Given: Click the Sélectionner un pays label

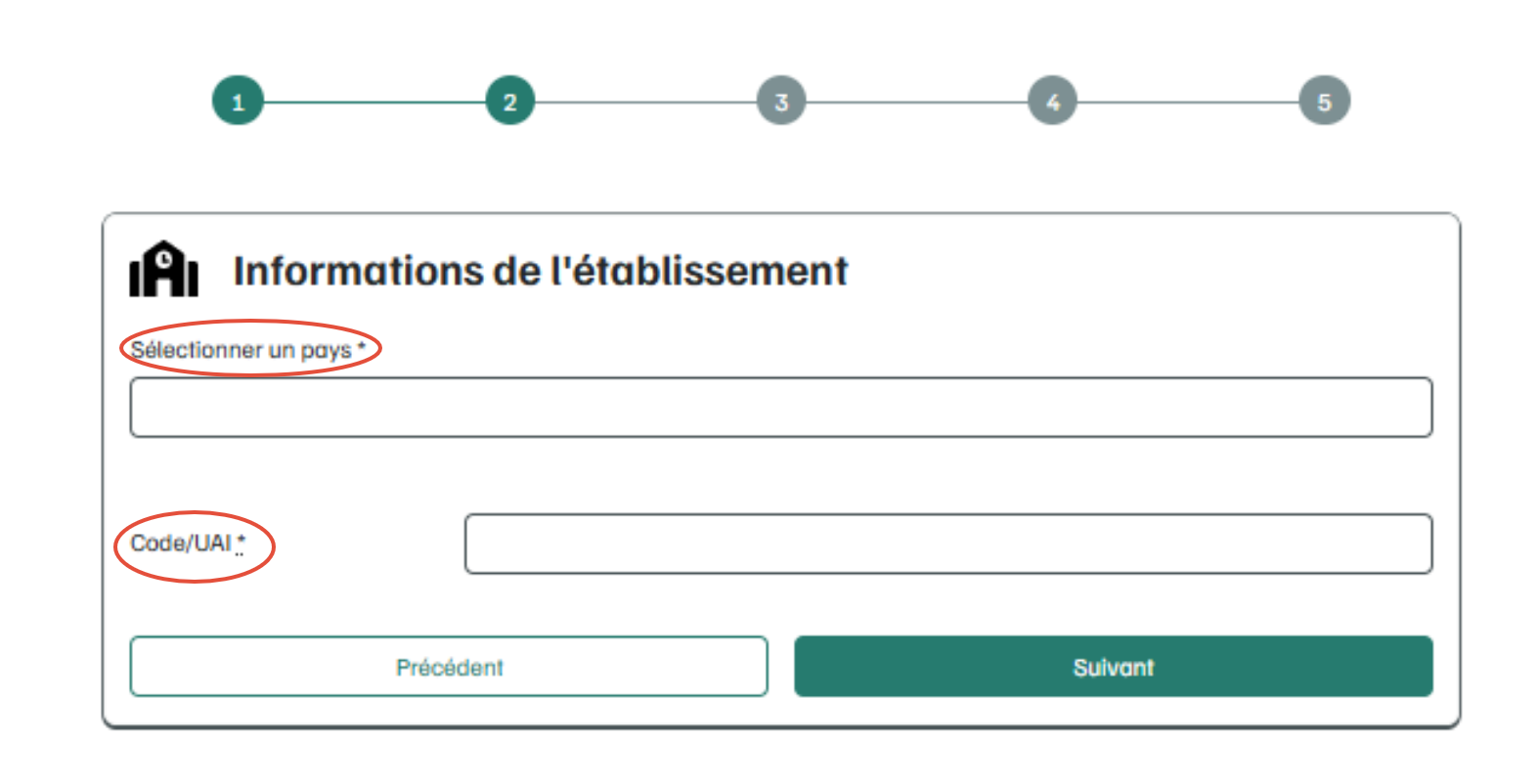Looking at the screenshot, I should [x=241, y=350].
